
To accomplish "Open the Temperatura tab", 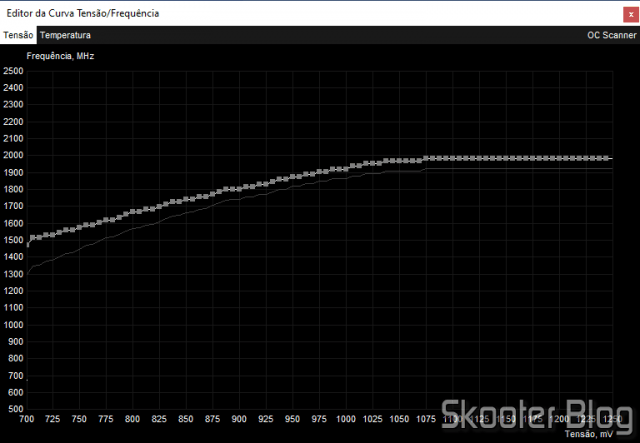I will (x=65, y=35).
